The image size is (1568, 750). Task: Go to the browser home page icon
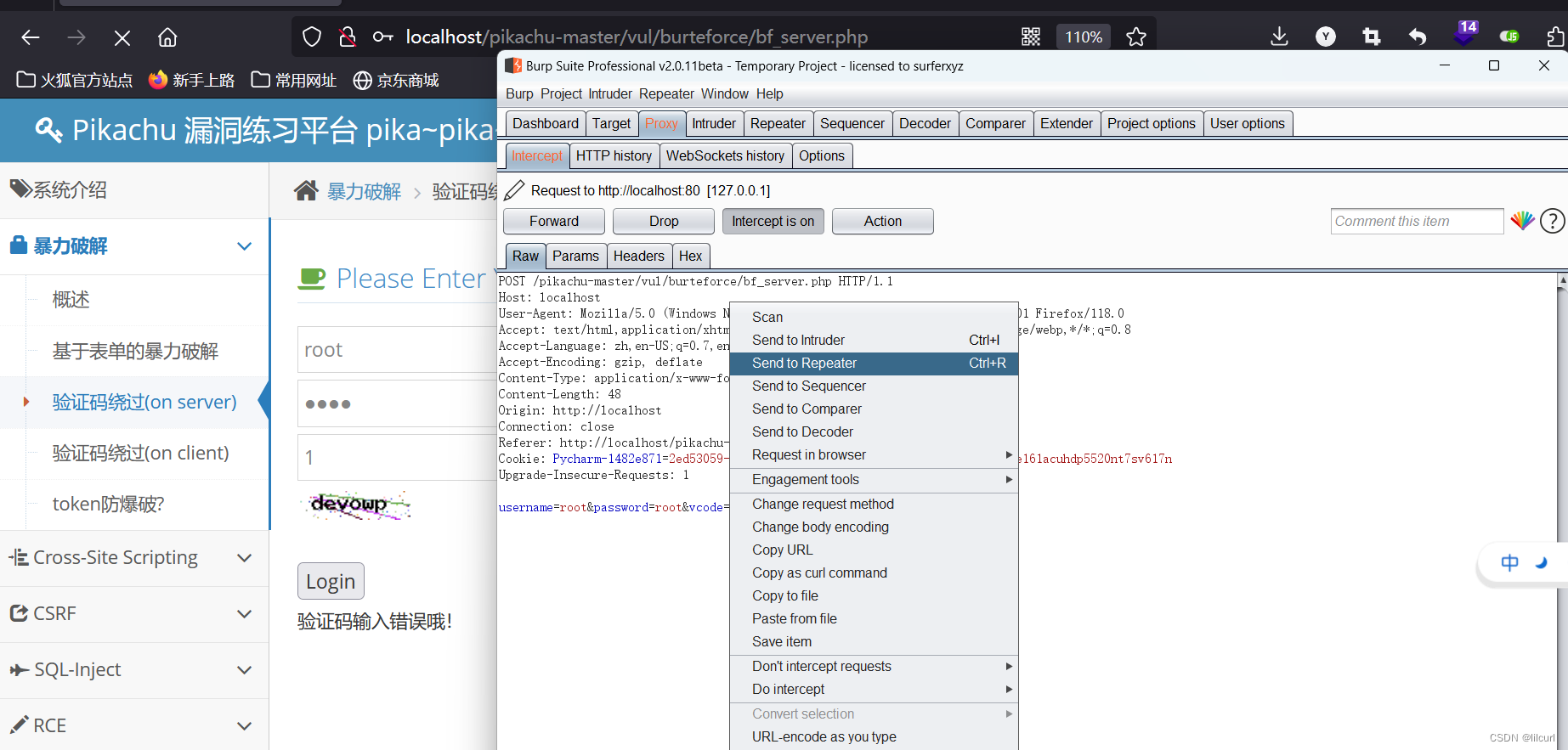pos(167,37)
